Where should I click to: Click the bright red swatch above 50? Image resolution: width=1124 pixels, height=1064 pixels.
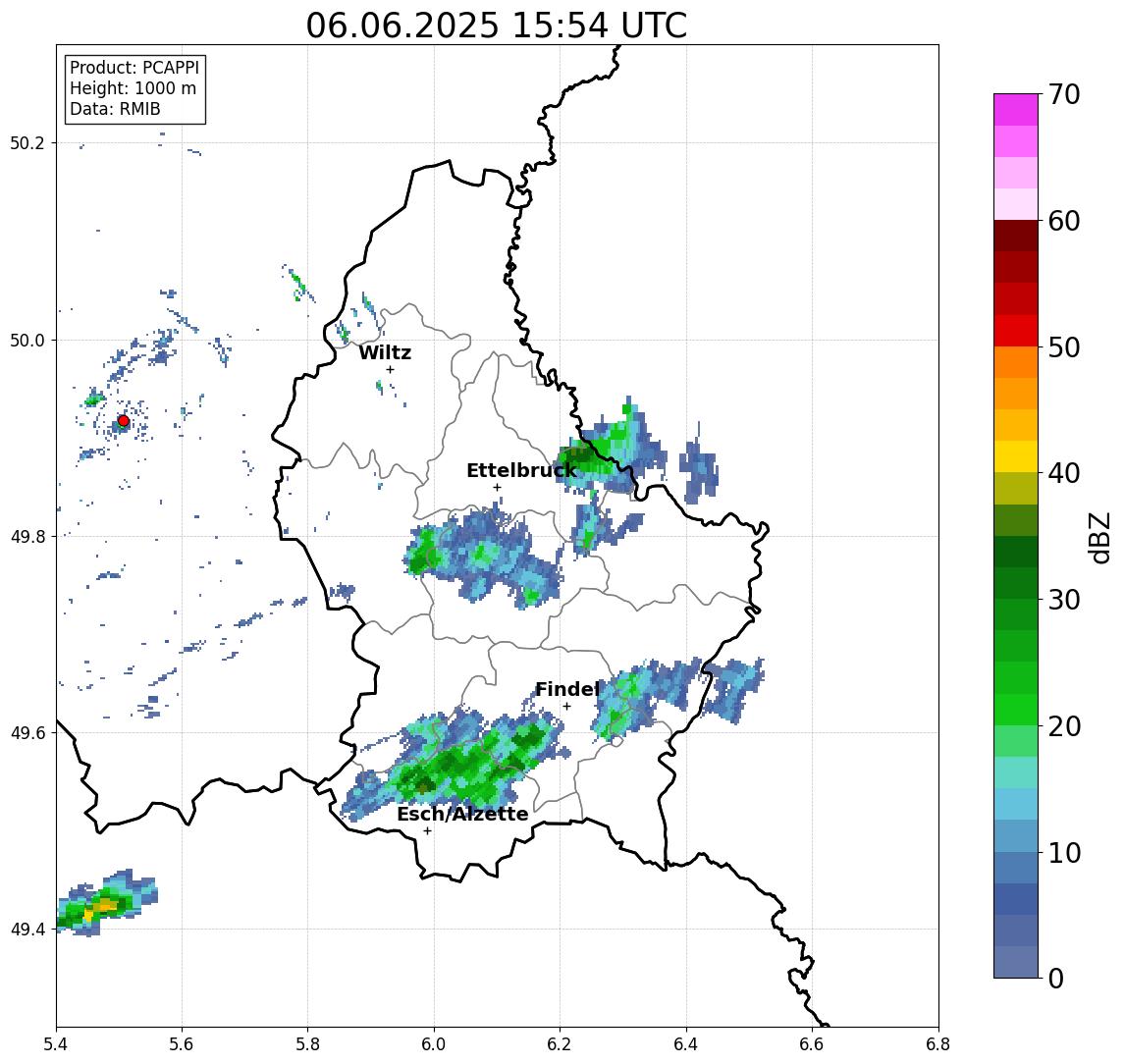pos(1016,331)
